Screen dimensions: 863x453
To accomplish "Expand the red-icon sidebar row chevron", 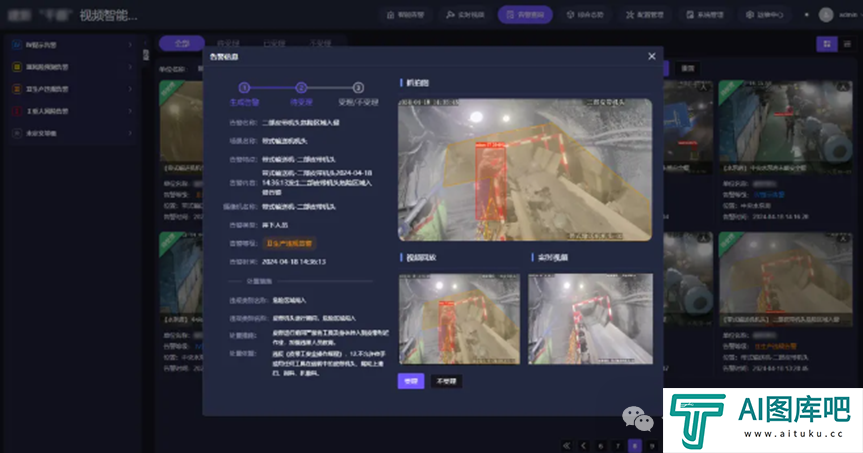I will (130, 111).
